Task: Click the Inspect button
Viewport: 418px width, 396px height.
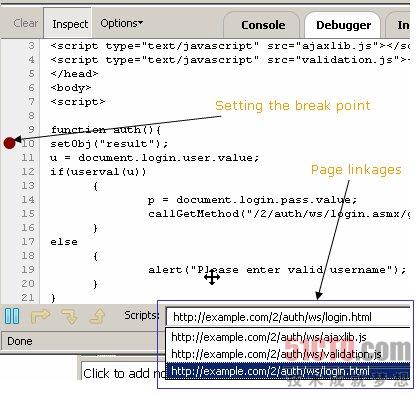Action: pyautogui.click(x=70, y=24)
